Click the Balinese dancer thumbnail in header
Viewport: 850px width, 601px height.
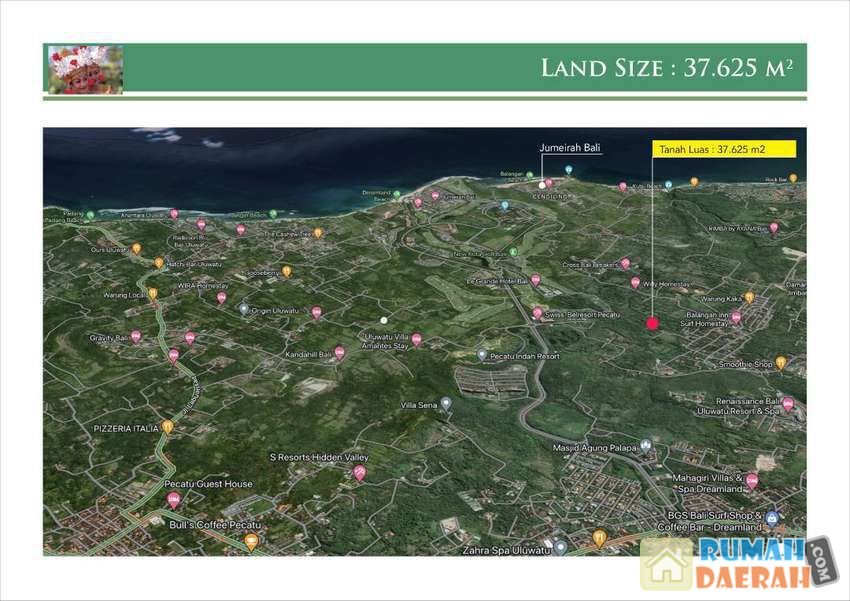click(x=85, y=69)
